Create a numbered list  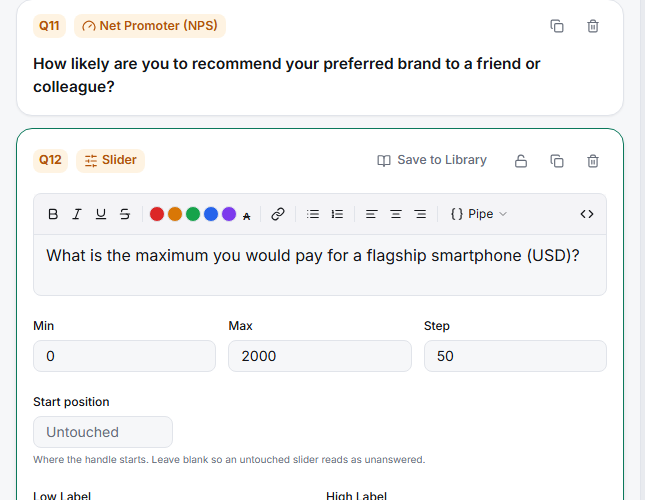coord(337,214)
